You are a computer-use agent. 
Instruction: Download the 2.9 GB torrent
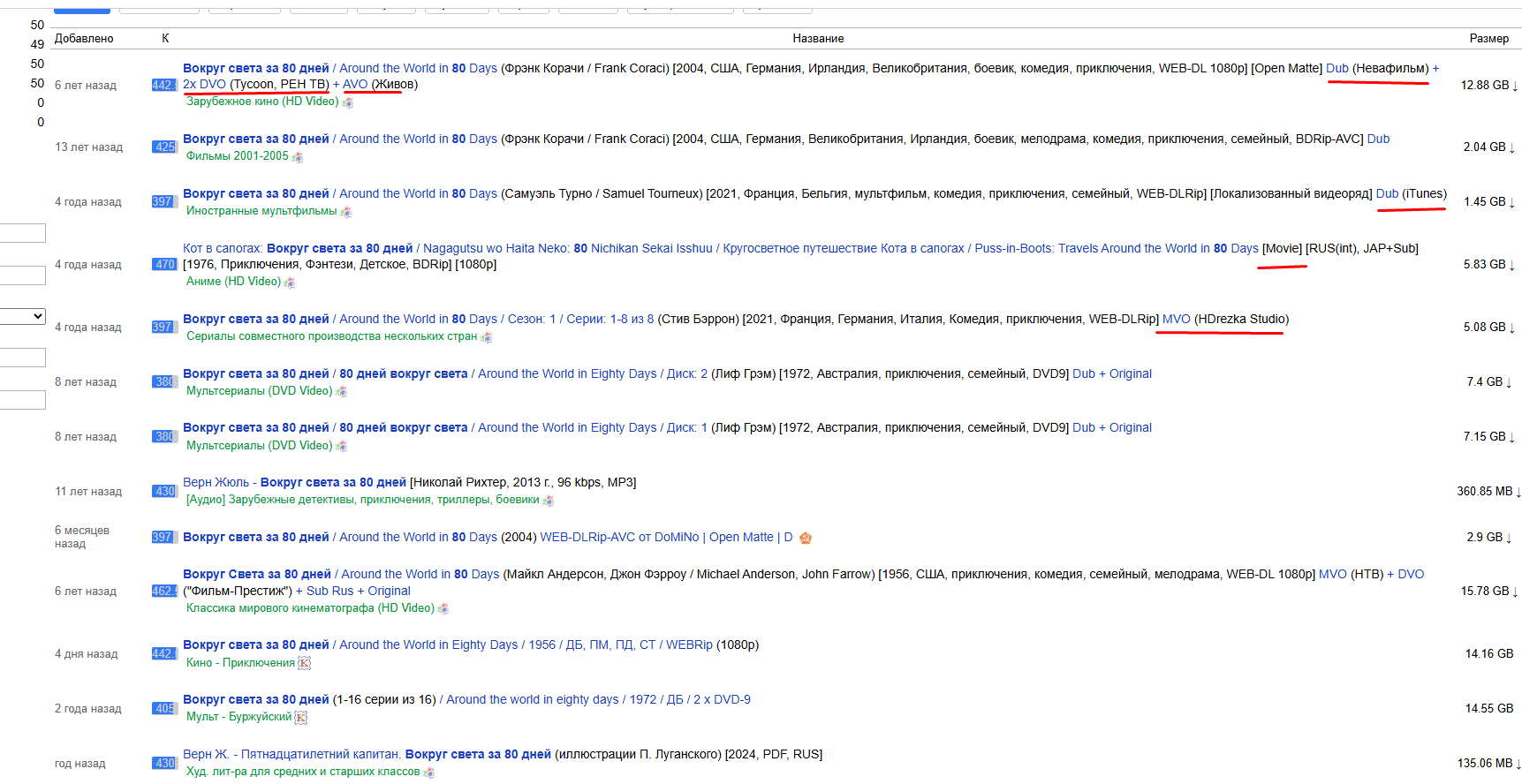1489,538
